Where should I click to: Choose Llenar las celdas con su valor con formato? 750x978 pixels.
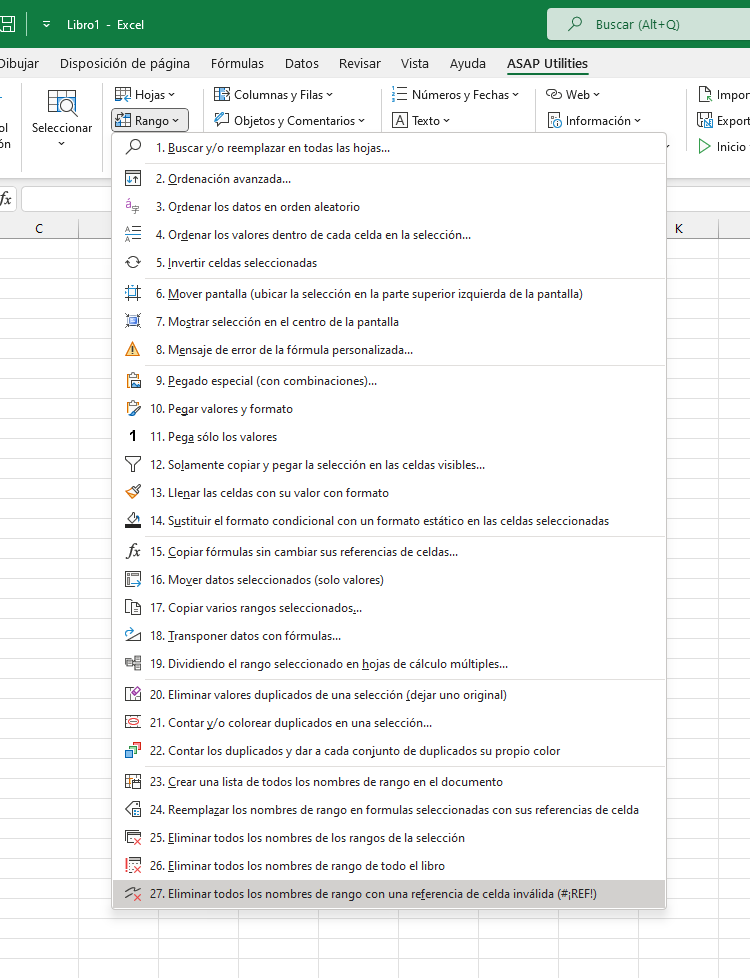(389, 492)
